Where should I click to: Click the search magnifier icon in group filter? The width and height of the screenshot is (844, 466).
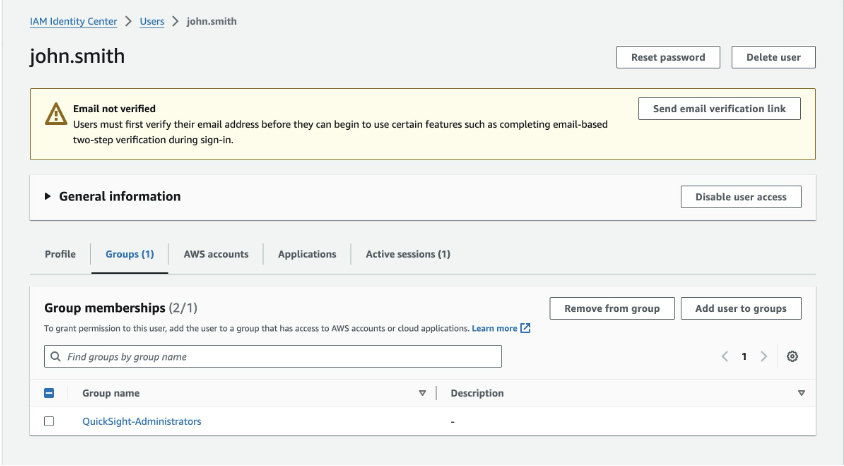(55, 357)
